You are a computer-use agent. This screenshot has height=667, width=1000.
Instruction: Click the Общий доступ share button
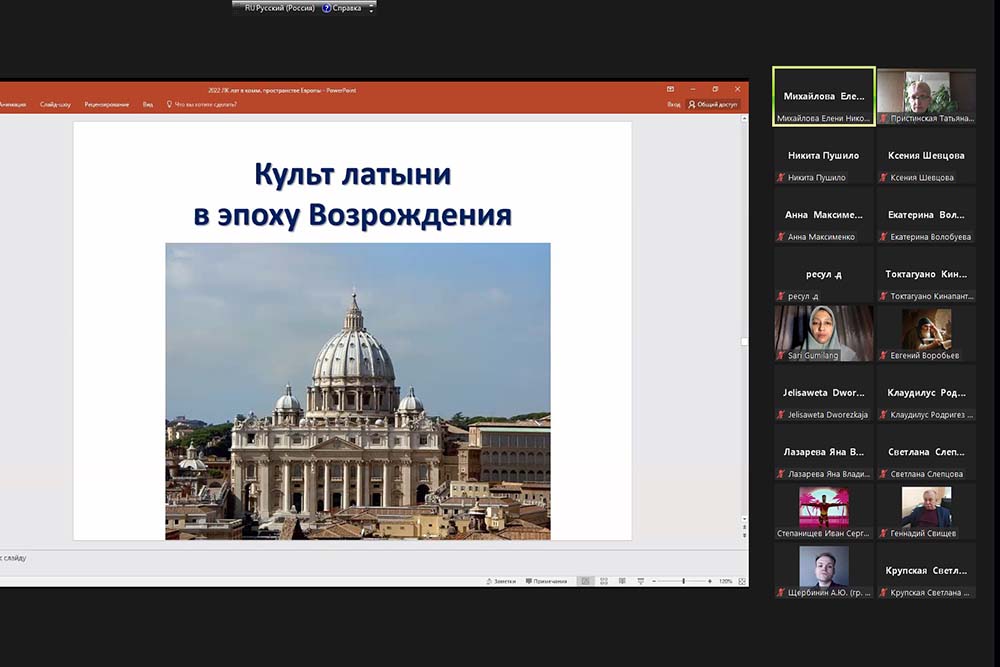point(713,104)
